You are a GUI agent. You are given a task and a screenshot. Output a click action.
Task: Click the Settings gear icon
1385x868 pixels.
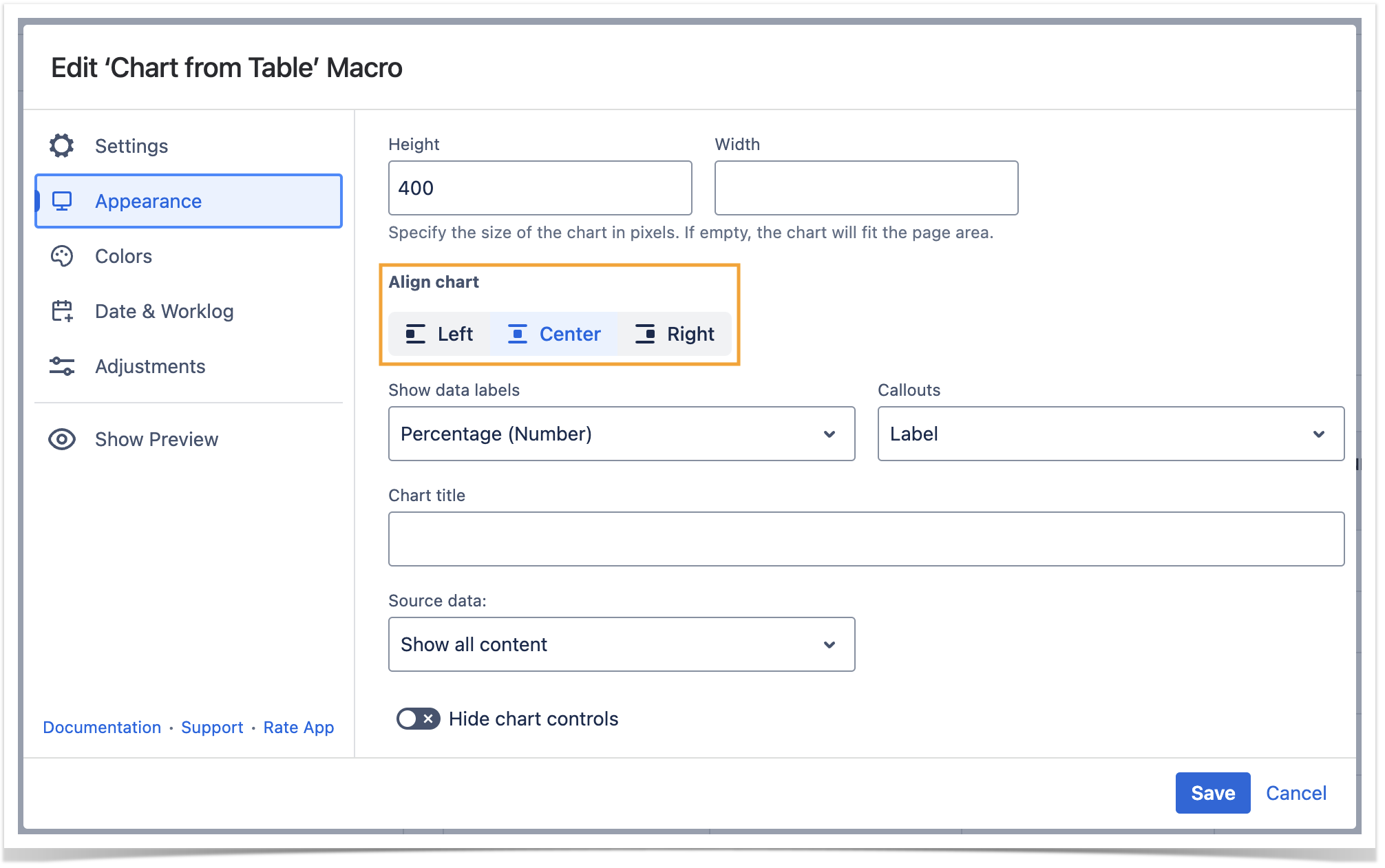point(62,146)
